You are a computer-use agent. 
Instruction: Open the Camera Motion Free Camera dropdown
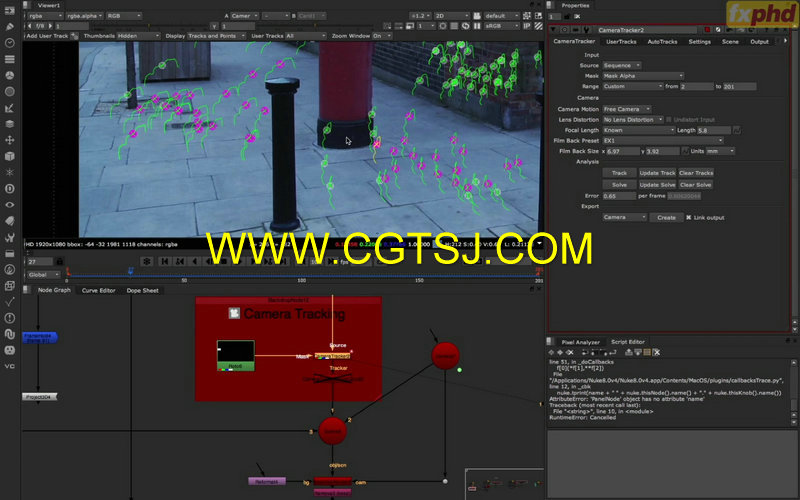[x=627, y=109]
